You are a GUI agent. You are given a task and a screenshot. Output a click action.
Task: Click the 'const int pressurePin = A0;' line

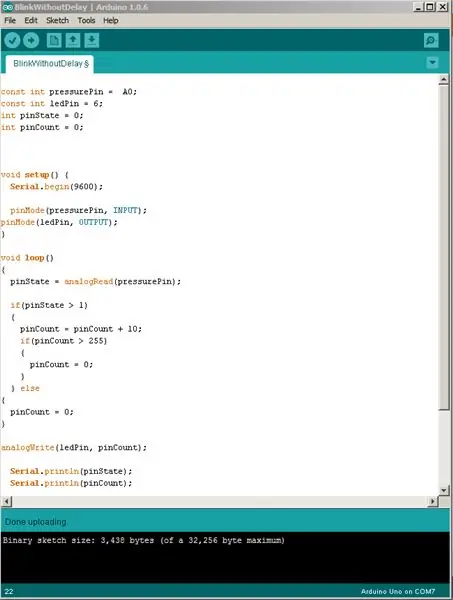click(69, 92)
